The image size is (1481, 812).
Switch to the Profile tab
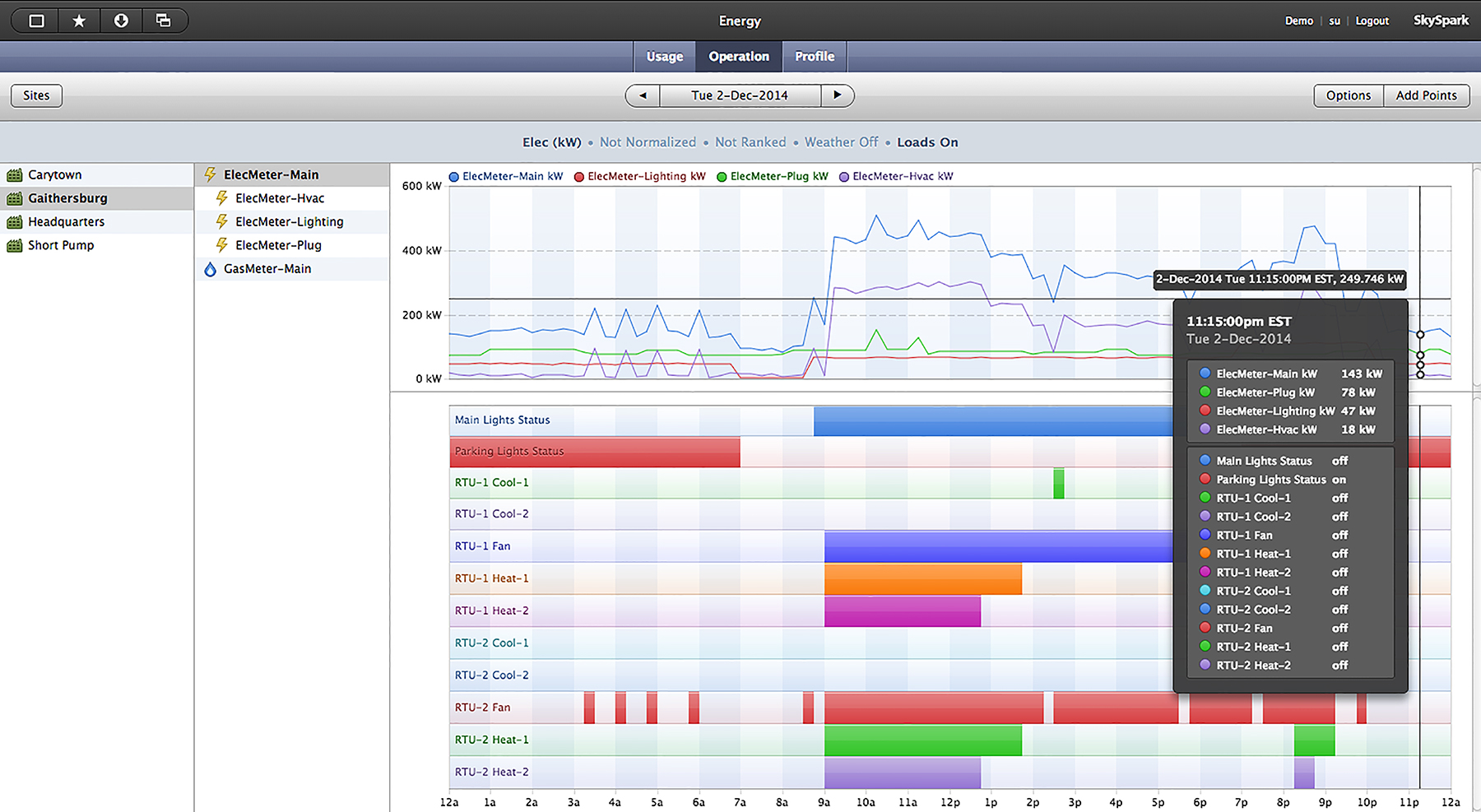click(x=814, y=57)
